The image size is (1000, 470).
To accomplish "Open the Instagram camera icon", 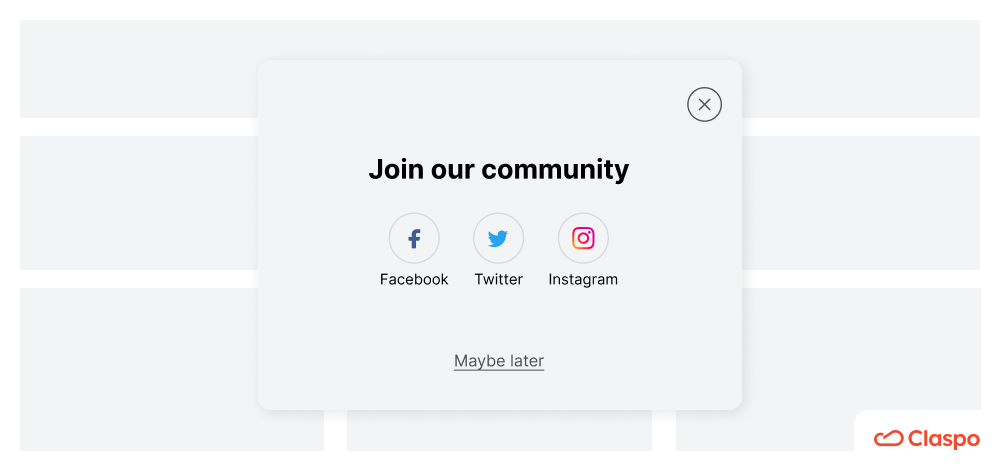I will tap(583, 239).
